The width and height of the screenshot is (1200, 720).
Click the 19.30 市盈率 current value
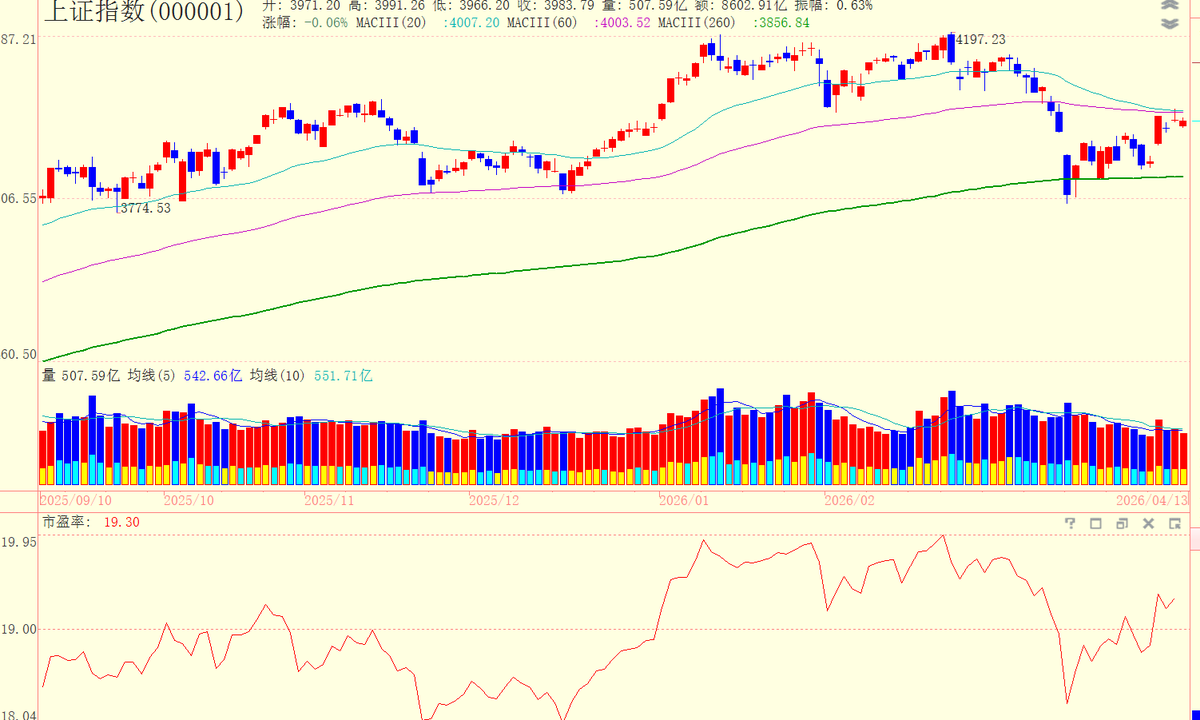coord(121,523)
